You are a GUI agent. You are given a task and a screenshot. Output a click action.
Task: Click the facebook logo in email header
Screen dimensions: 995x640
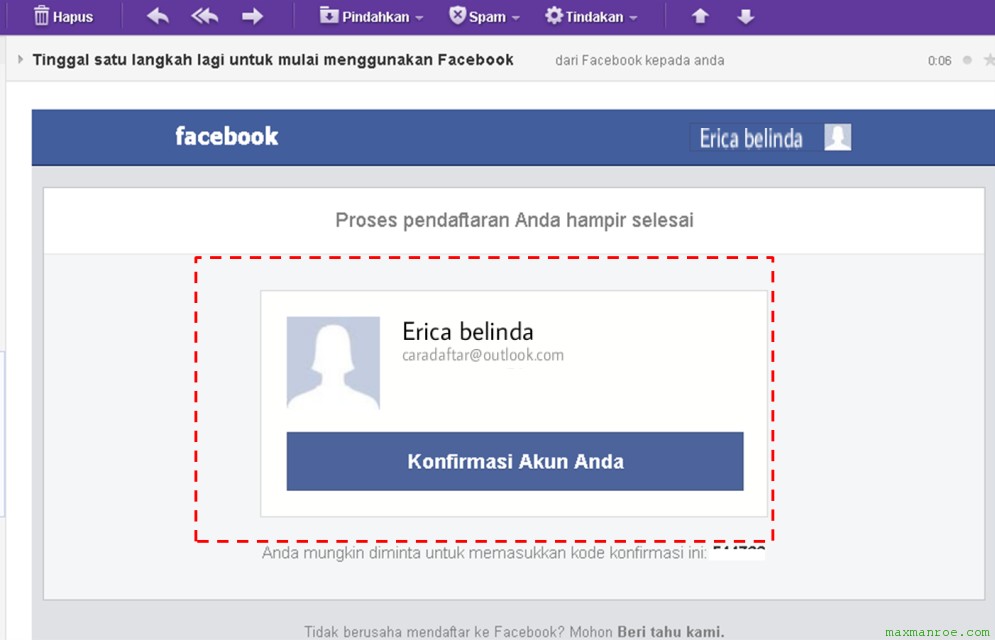point(227,136)
